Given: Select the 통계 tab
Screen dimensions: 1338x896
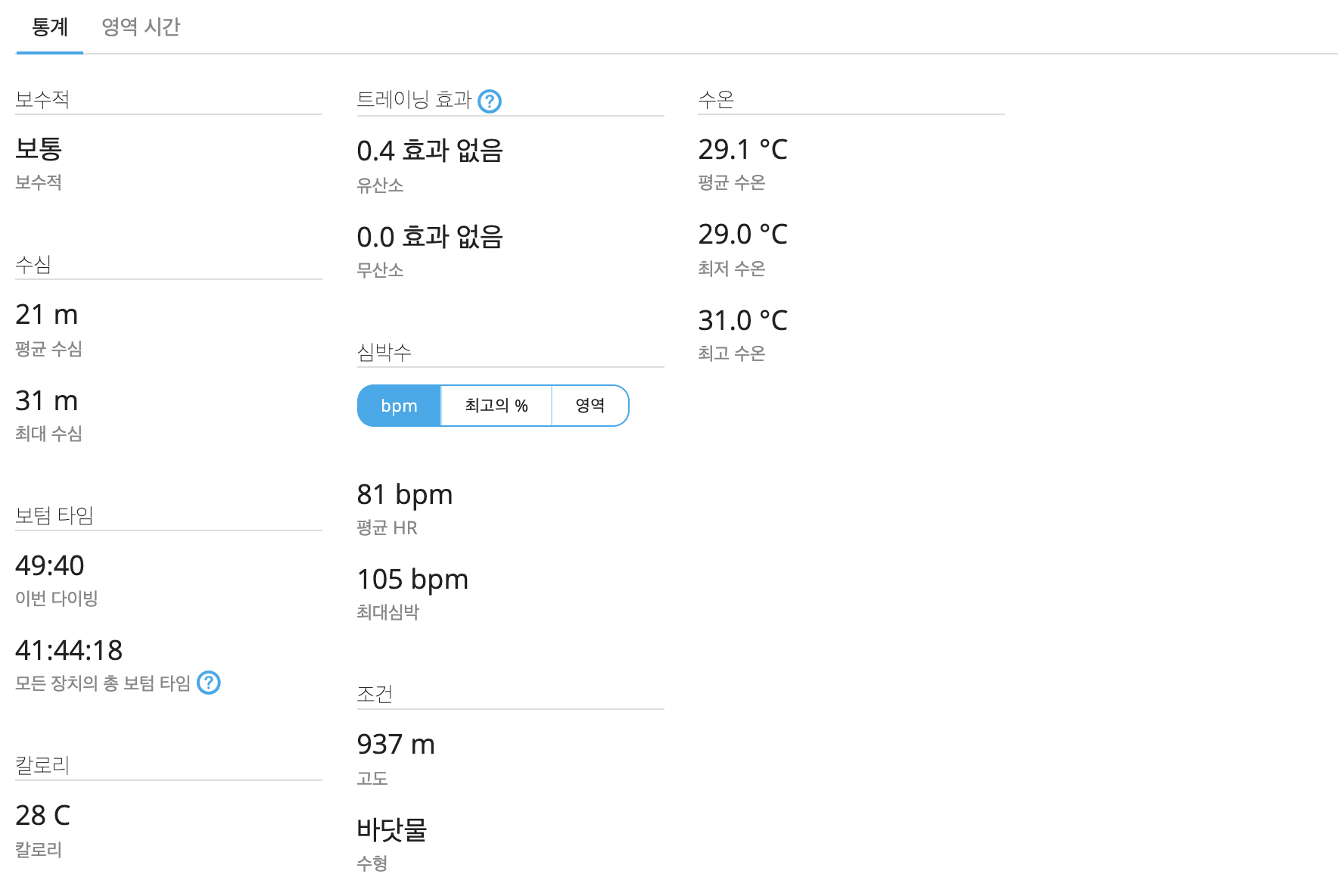Looking at the screenshot, I should [50, 27].
